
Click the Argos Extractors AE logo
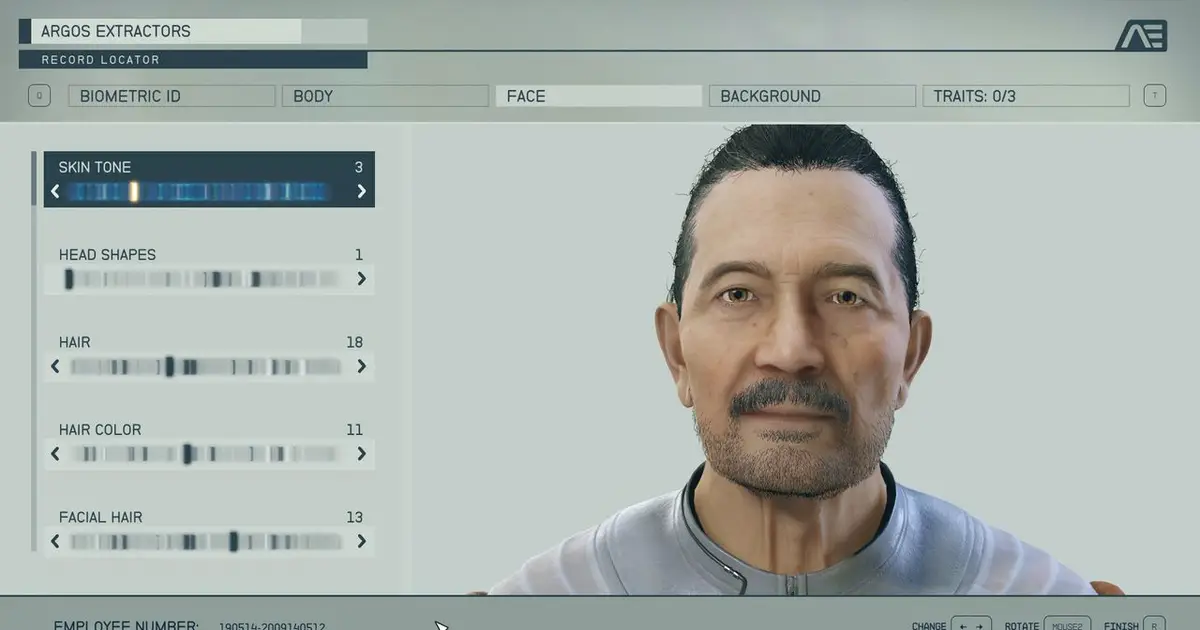point(1141,35)
